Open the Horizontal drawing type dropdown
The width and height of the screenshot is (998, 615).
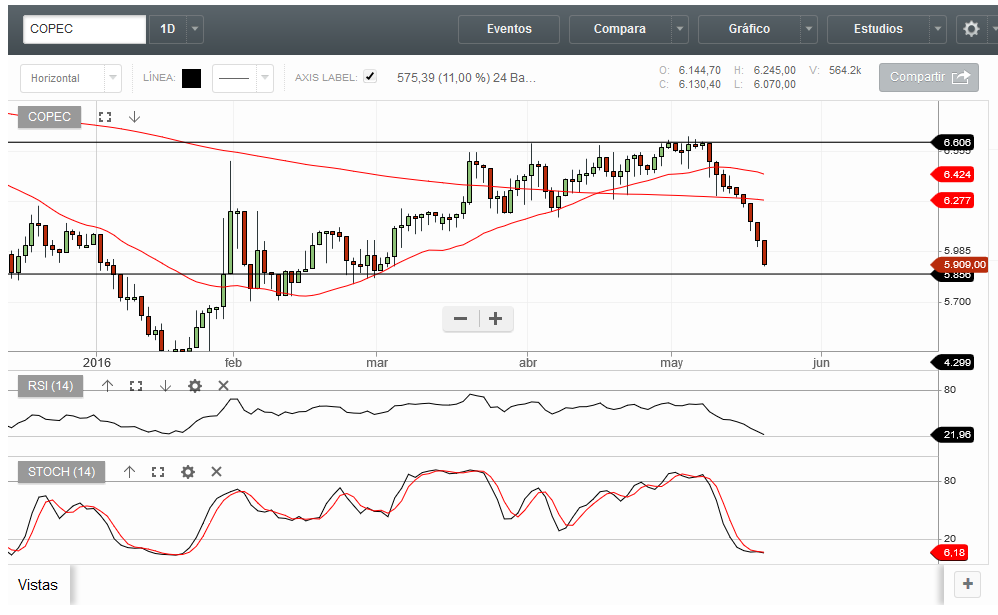[113, 77]
